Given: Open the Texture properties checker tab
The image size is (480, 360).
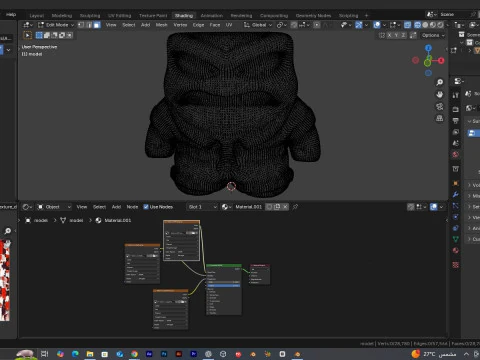Looking at the screenshot, I should 456,265.
